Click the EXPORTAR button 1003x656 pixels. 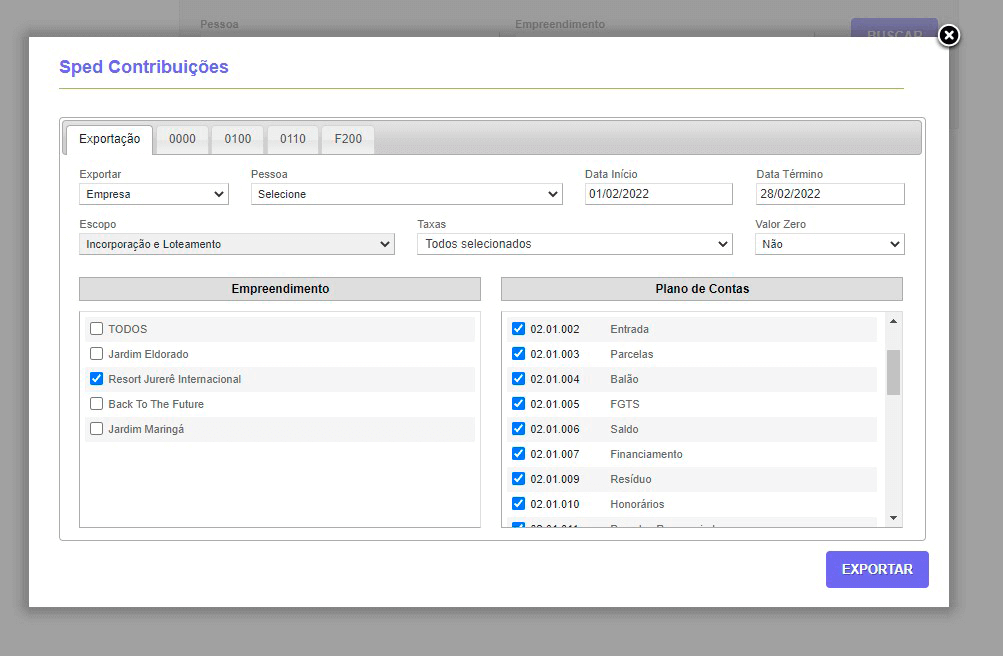[x=877, y=569]
